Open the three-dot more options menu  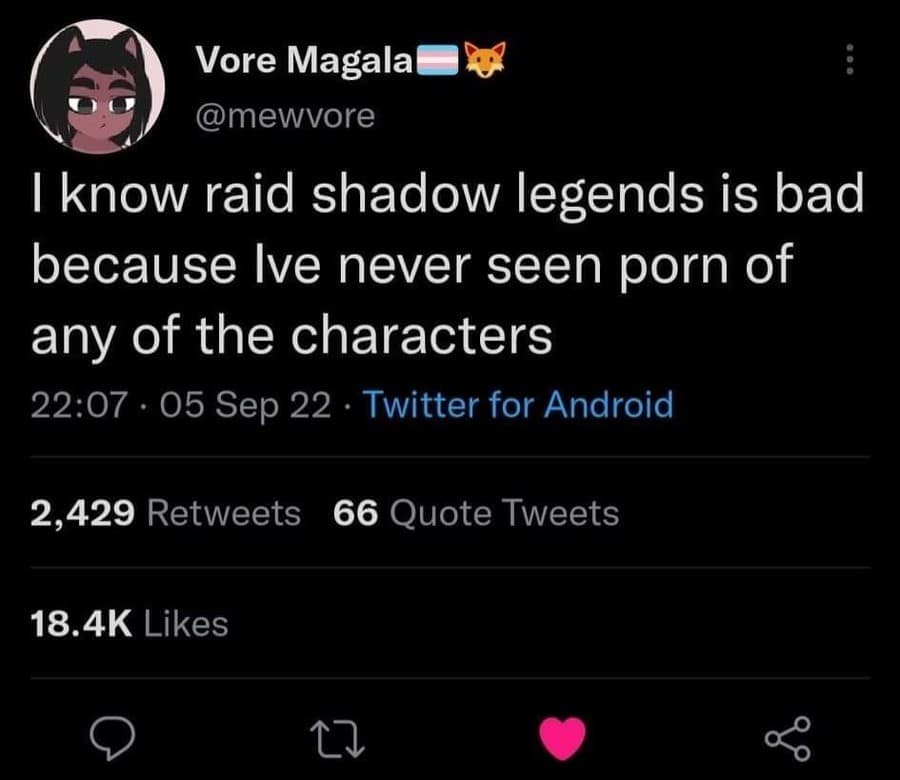tap(851, 59)
